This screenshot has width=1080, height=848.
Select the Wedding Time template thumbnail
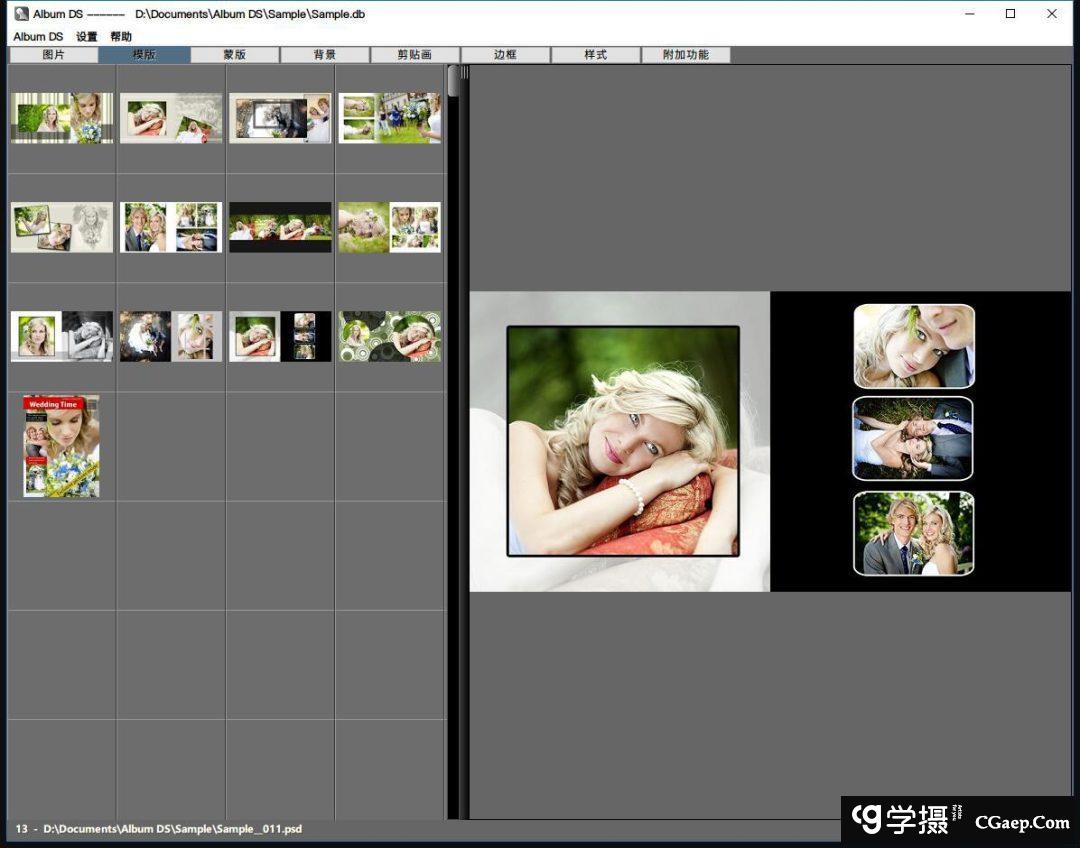(61, 446)
